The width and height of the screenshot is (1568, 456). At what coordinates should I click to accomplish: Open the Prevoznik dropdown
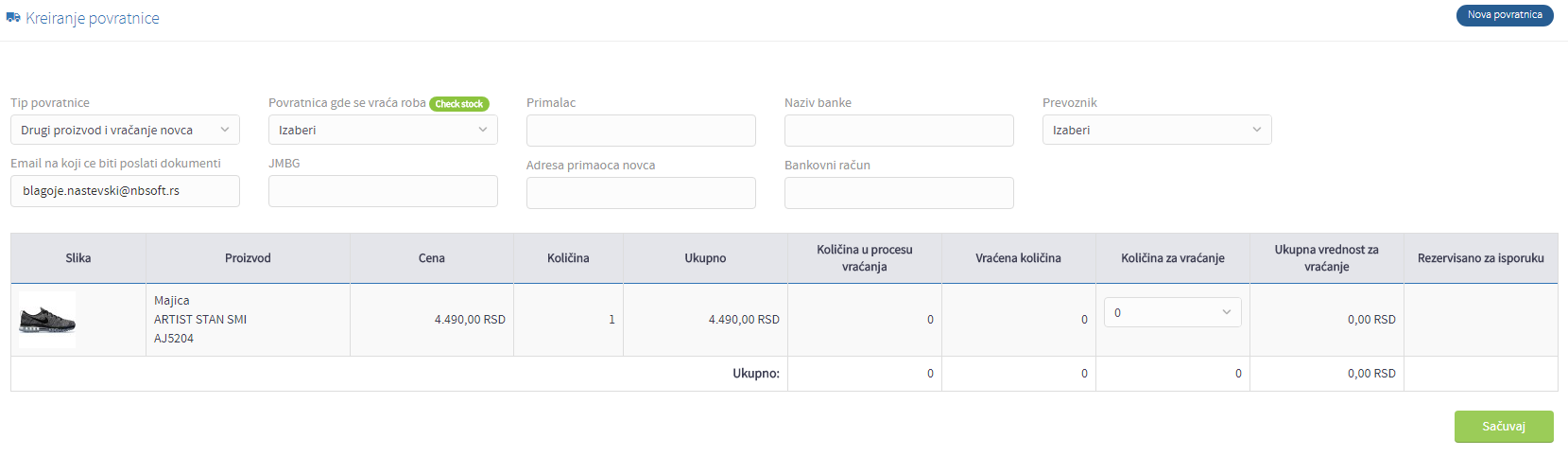(x=1157, y=130)
